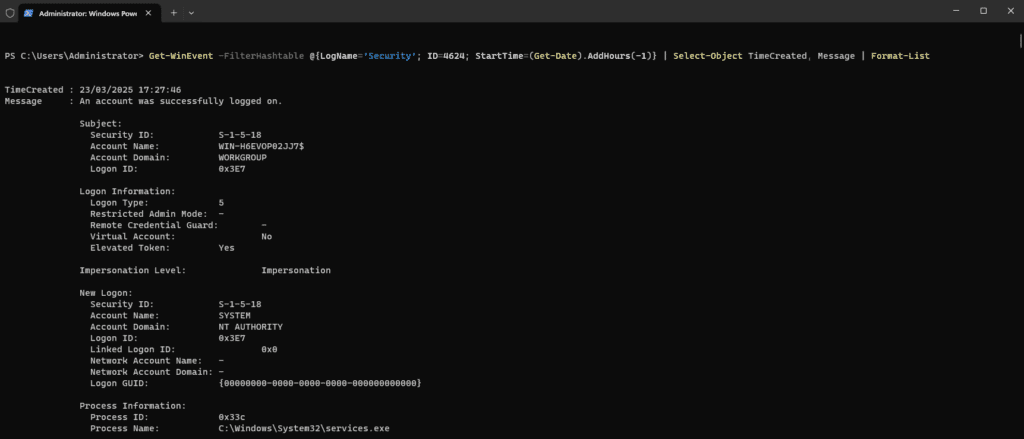The width and height of the screenshot is (1024, 439).
Task: Click the all-zero Logon GUID value
Action: point(319,383)
